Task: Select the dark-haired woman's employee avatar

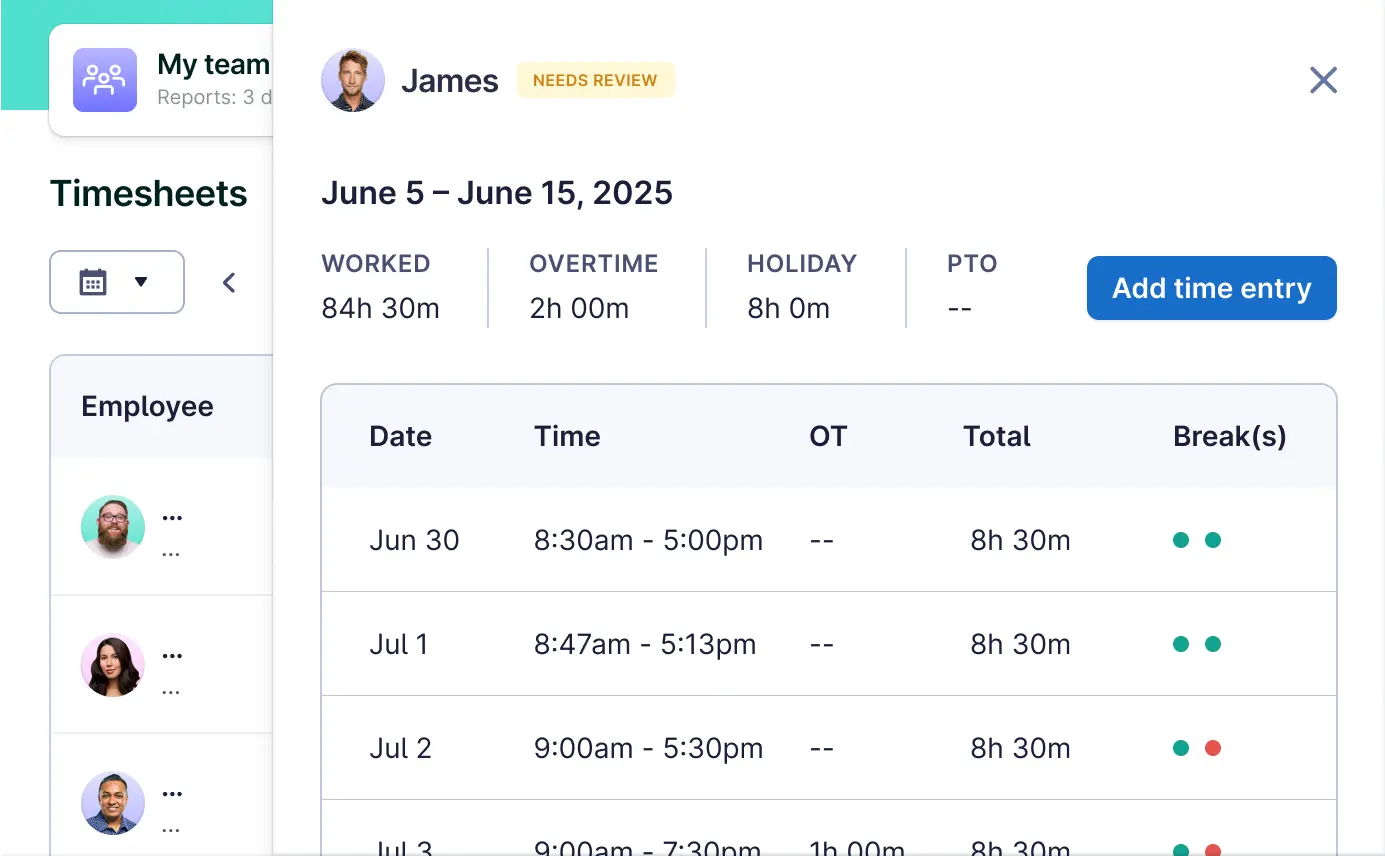Action: point(113,664)
